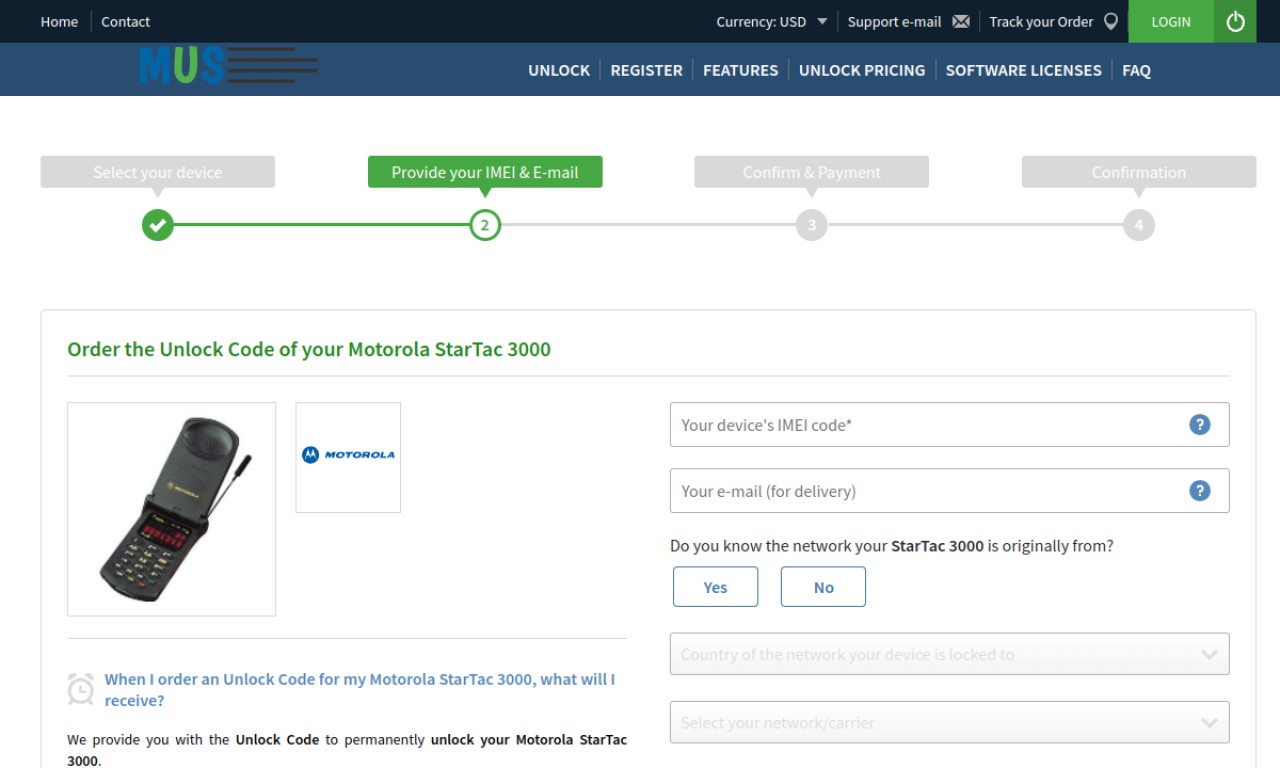Viewport: 1280px width, 768px height.
Task: Open the country of network dropdown
Action: pyautogui.click(x=949, y=654)
